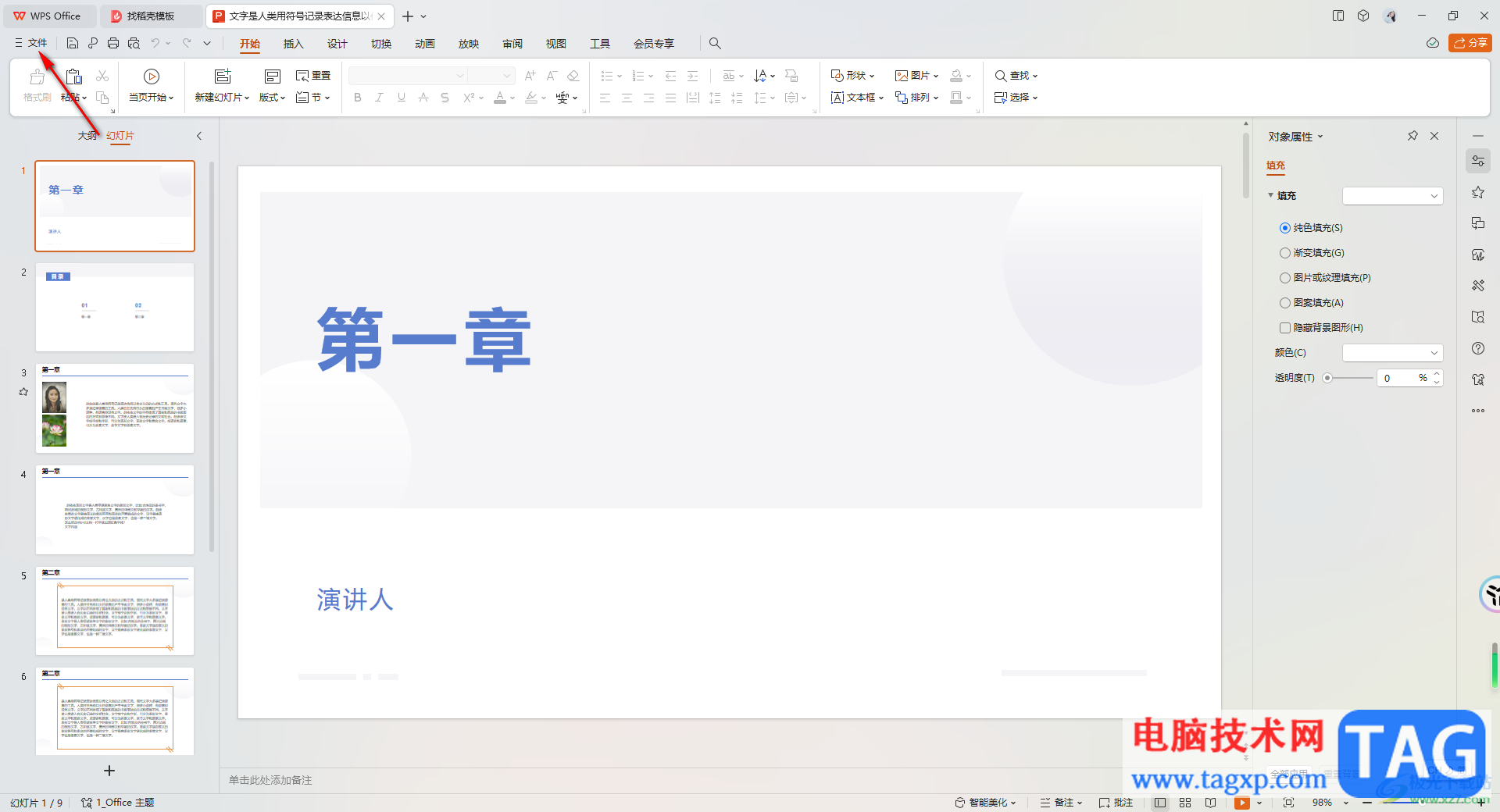Image resolution: width=1500 pixels, height=812 pixels.
Task: Click the increase font size icon
Action: (530, 76)
